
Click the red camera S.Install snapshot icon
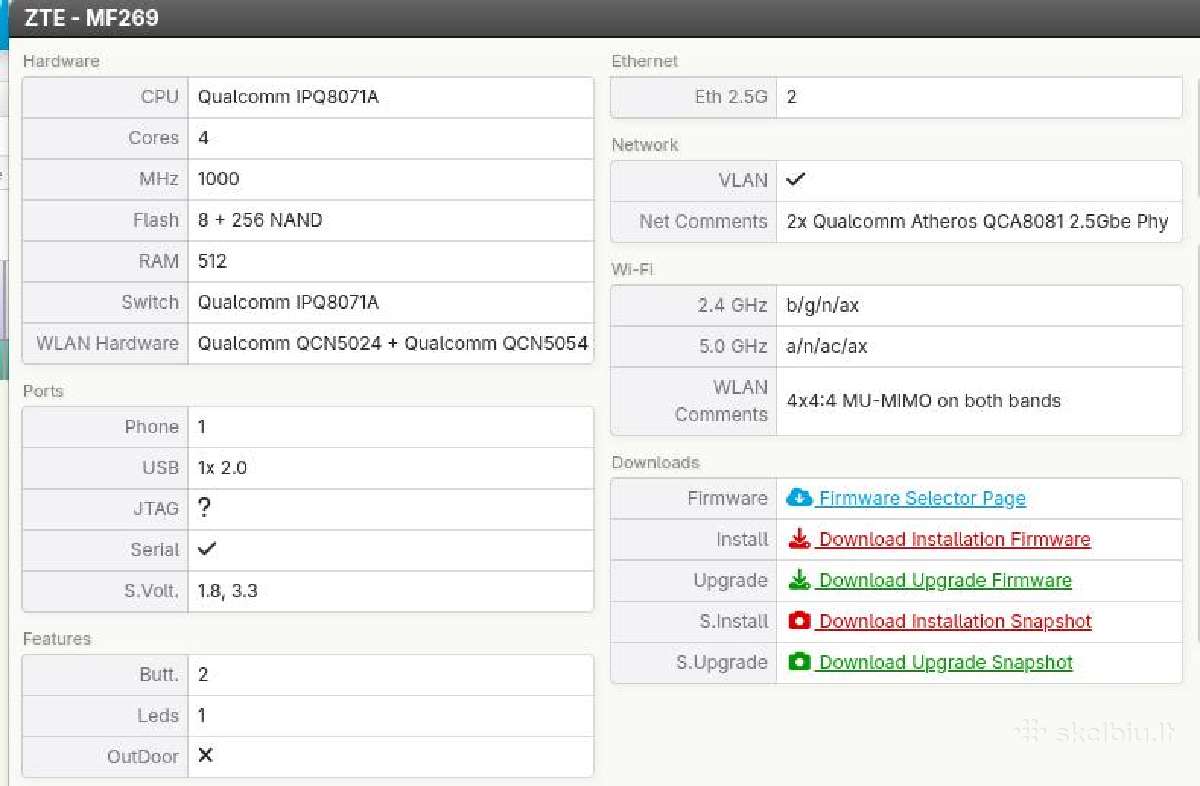pos(799,621)
